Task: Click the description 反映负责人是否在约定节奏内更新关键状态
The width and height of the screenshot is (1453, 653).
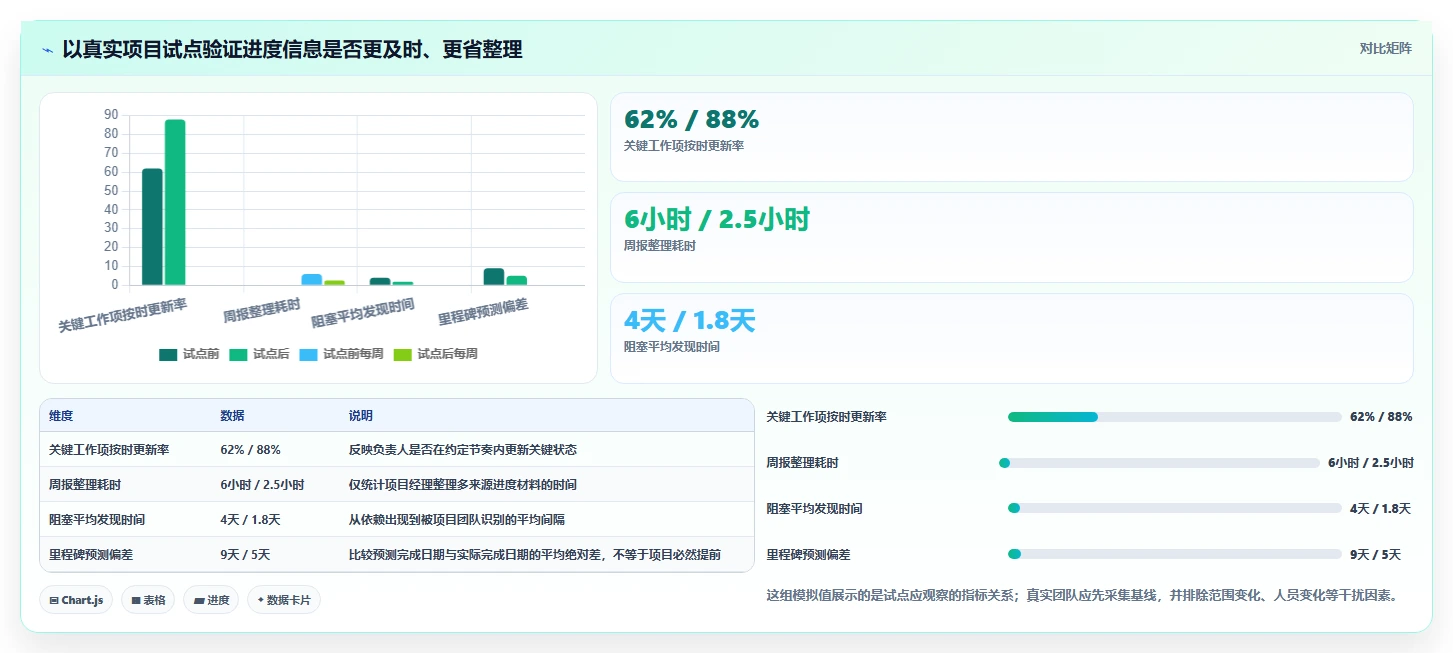Action: 463,450
